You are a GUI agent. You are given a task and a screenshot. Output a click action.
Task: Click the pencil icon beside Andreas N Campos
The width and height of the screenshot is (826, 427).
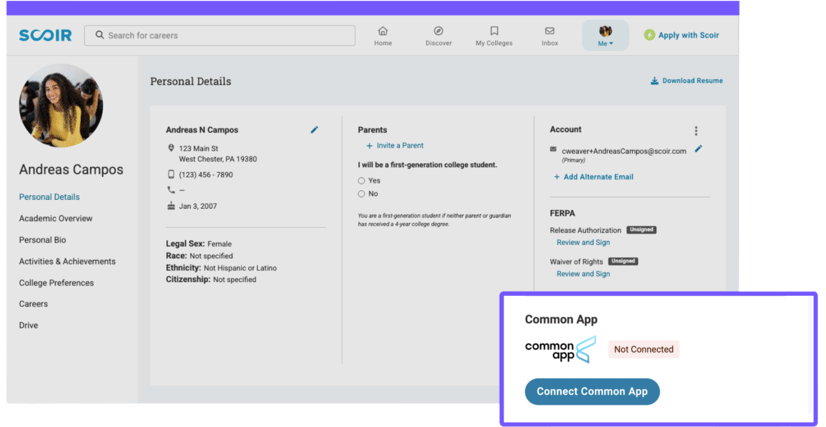314,130
